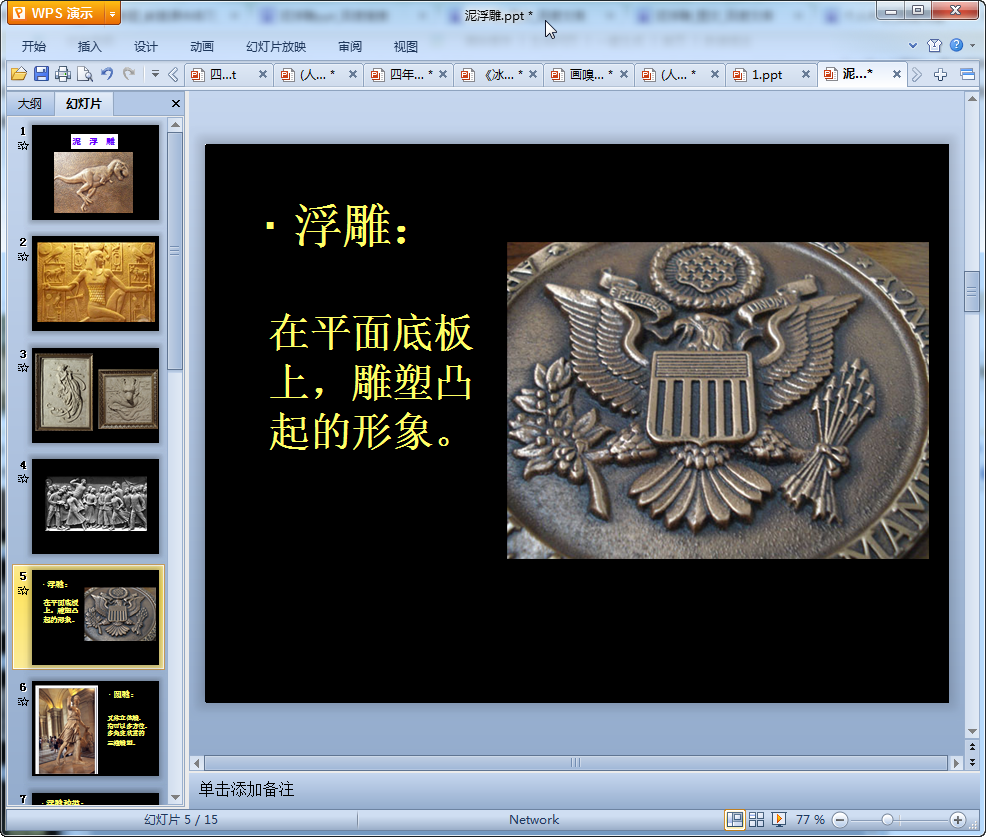Switch to the 大纲 outline pane tab
The height and width of the screenshot is (837, 986).
pyautogui.click(x=30, y=104)
